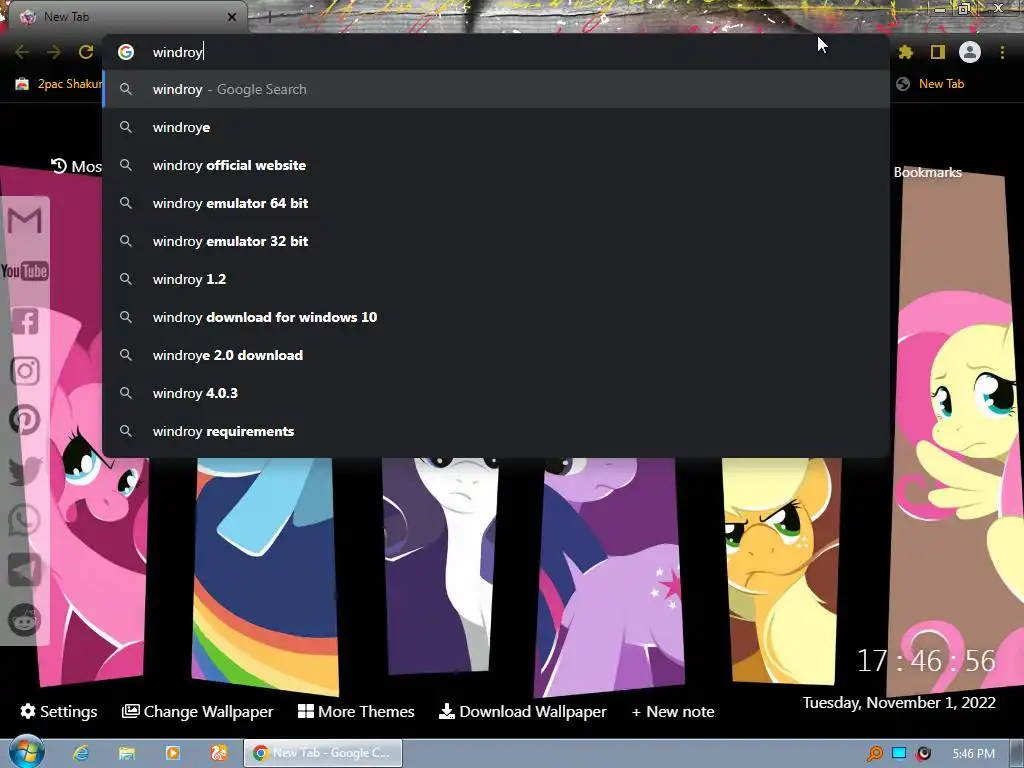Open File Explorer from taskbar
Image resolution: width=1024 pixels, height=768 pixels.
127,753
